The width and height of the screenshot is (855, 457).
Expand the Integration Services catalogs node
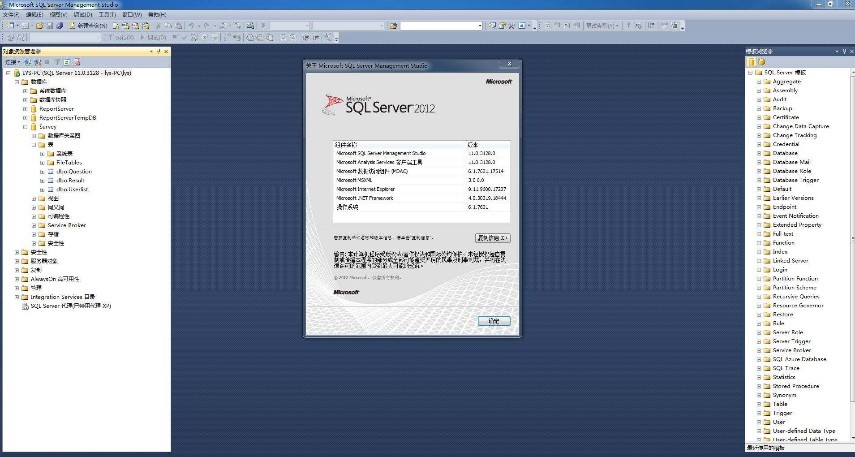[16, 297]
